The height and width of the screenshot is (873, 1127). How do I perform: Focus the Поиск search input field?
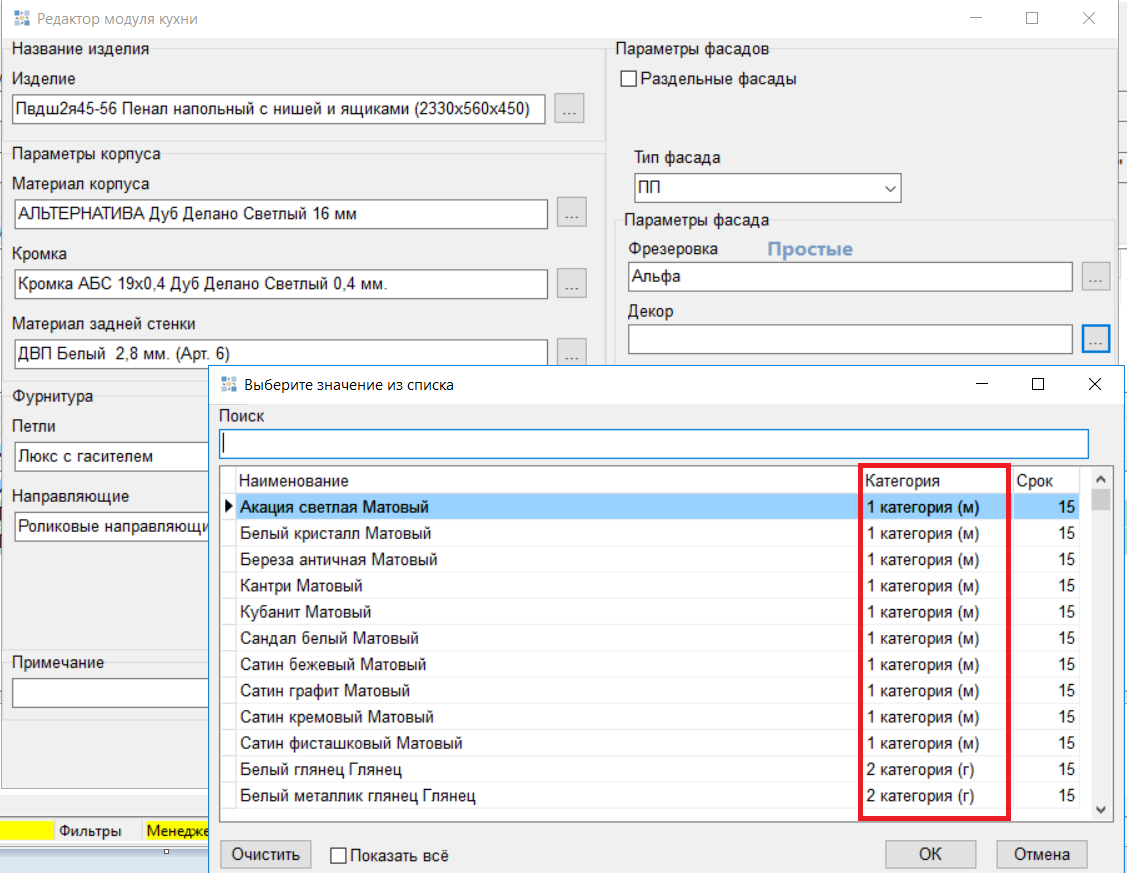coord(653,443)
